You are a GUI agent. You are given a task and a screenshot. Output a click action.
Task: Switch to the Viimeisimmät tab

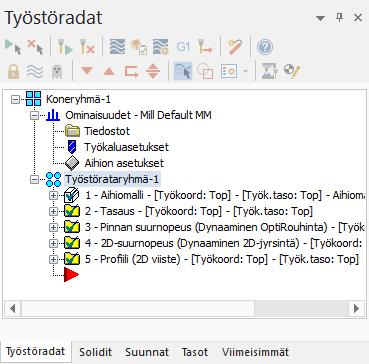[x=255, y=352]
